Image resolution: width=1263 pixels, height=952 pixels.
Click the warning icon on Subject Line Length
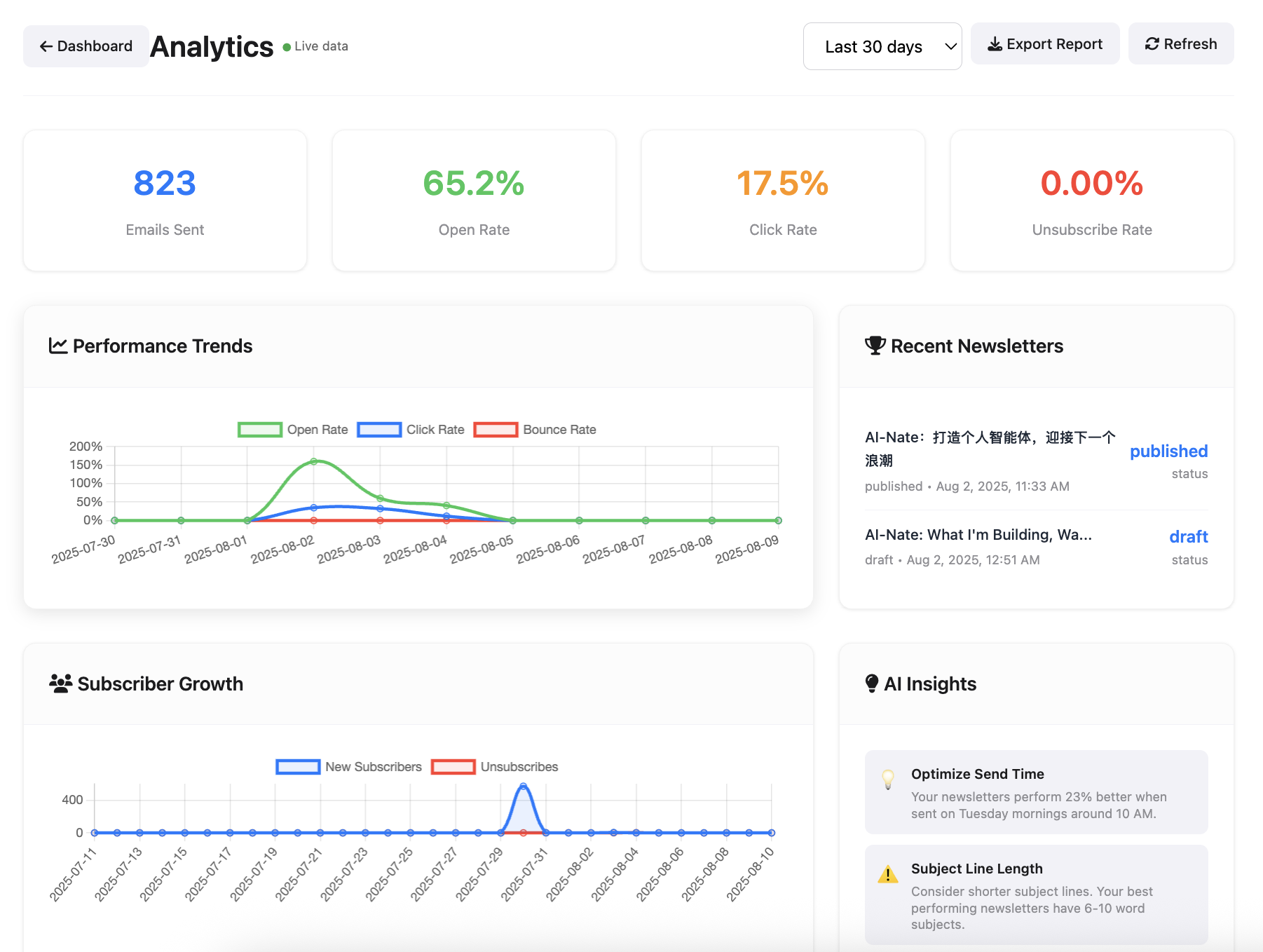click(888, 874)
